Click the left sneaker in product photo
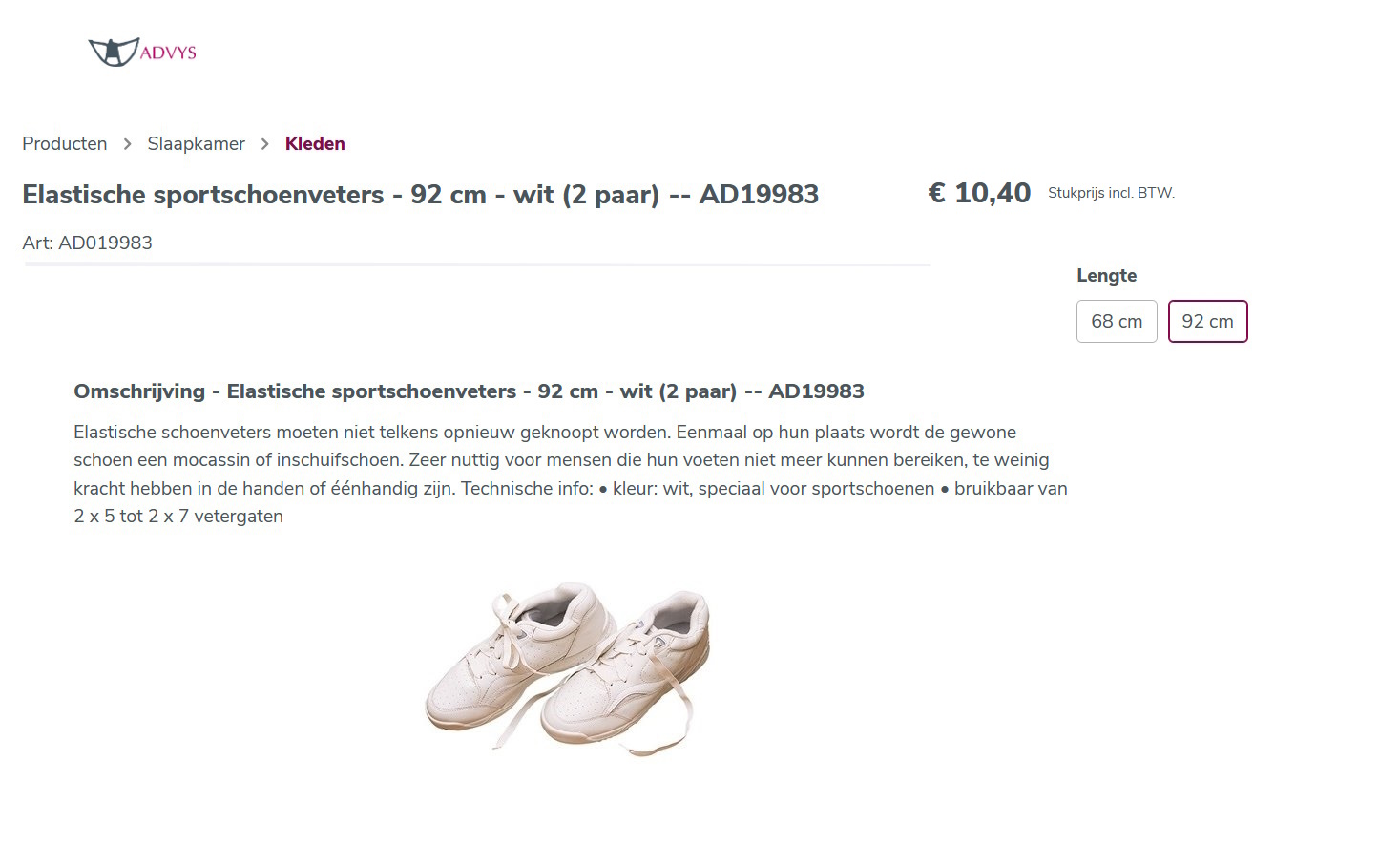 click(506, 659)
